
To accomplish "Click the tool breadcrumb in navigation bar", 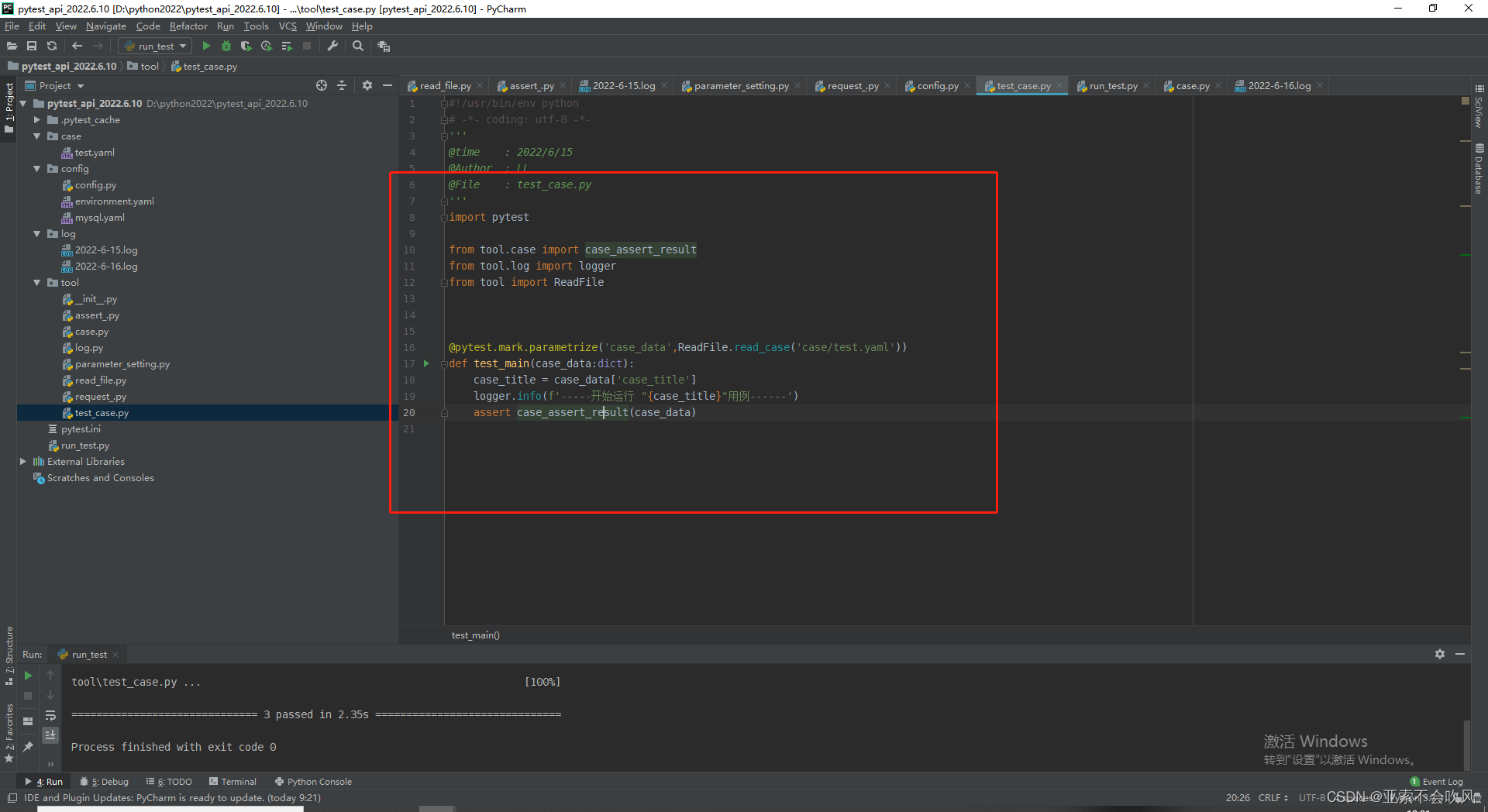I will (143, 67).
